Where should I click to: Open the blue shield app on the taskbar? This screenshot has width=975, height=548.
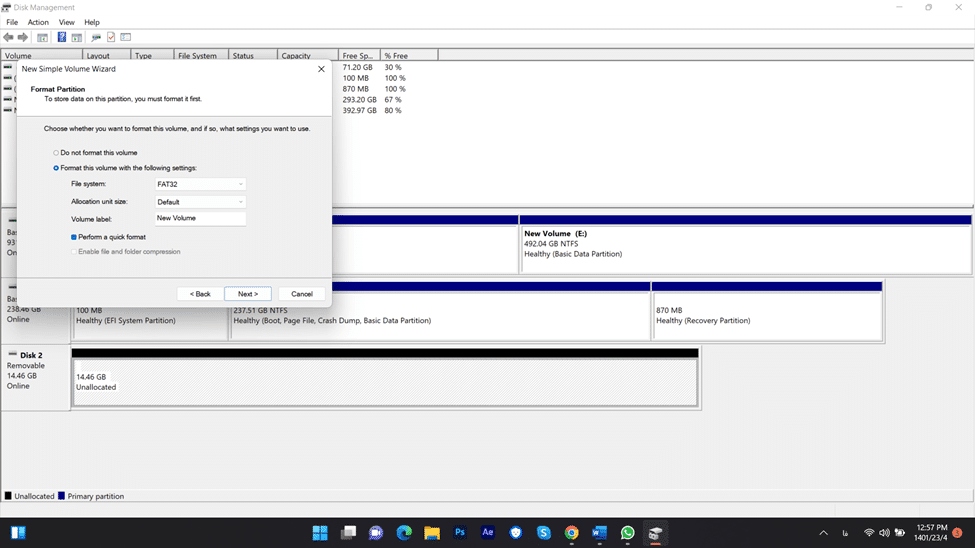pyautogui.click(x=515, y=532)
